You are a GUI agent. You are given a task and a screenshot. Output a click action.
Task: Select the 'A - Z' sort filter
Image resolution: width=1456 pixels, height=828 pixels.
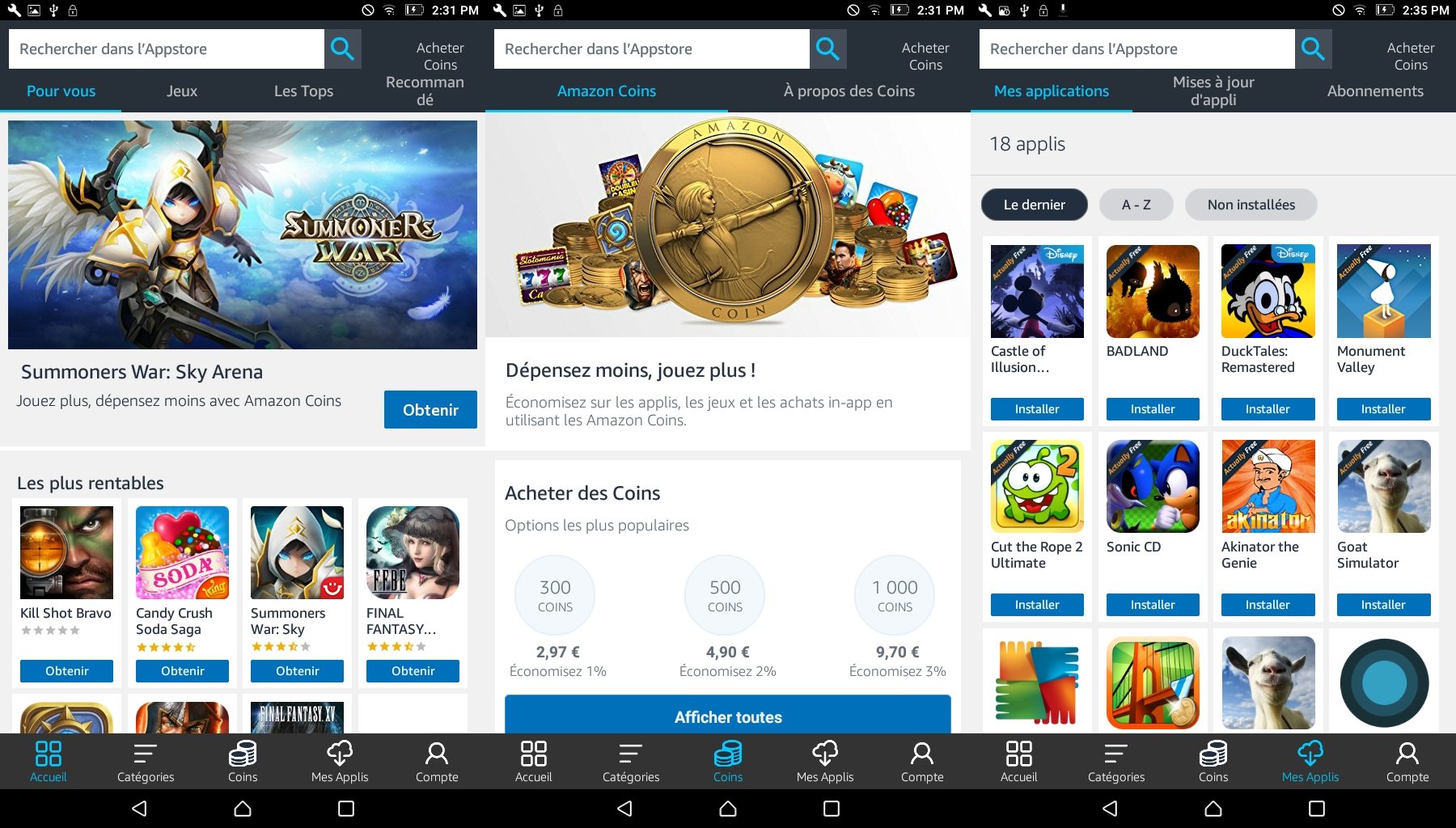[1136, 205]
